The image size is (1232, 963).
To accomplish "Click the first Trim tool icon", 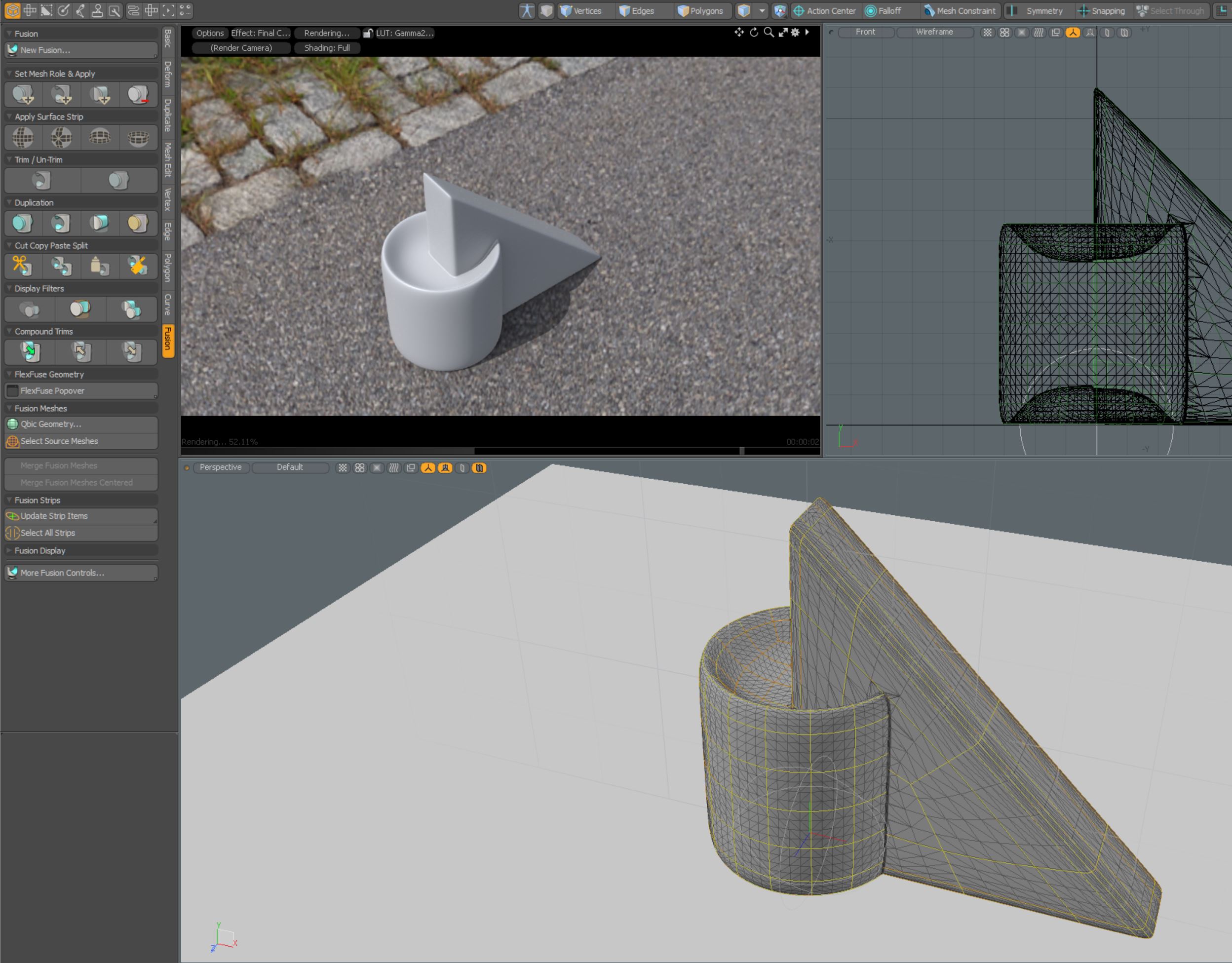I will (42, 181).
